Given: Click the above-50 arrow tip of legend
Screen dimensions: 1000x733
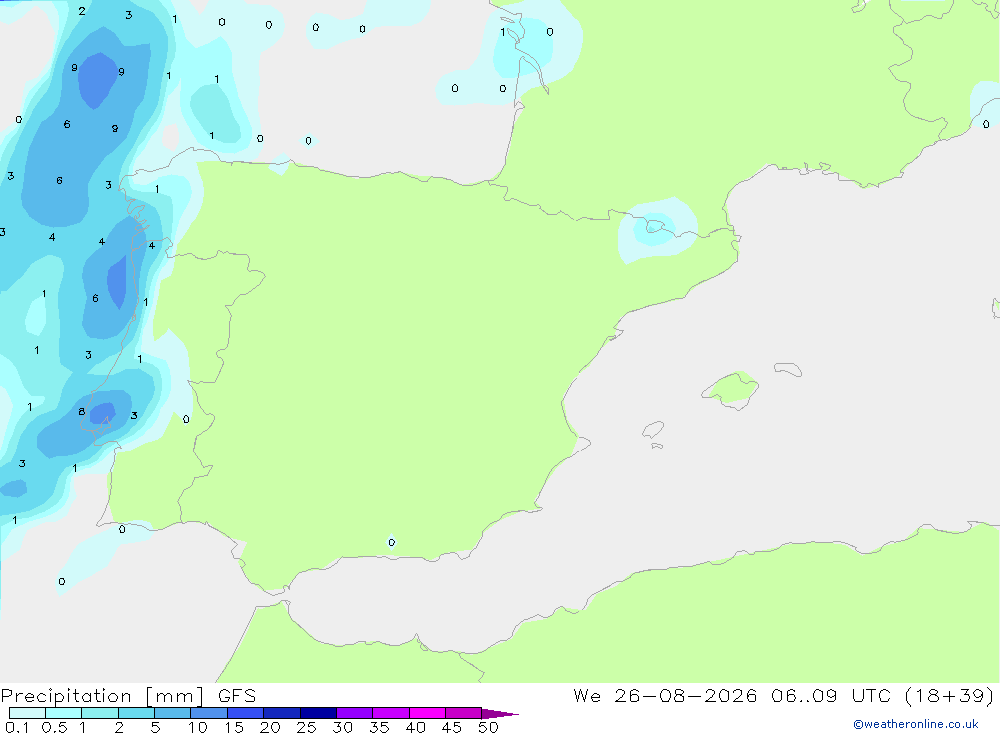Looking at the screenshot, I should coord(501,713).
